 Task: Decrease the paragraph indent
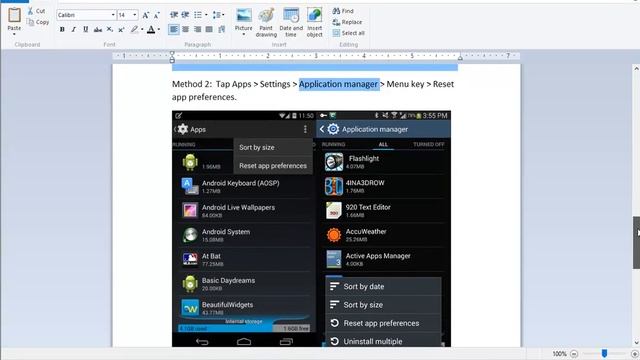[x=174, y=15]
